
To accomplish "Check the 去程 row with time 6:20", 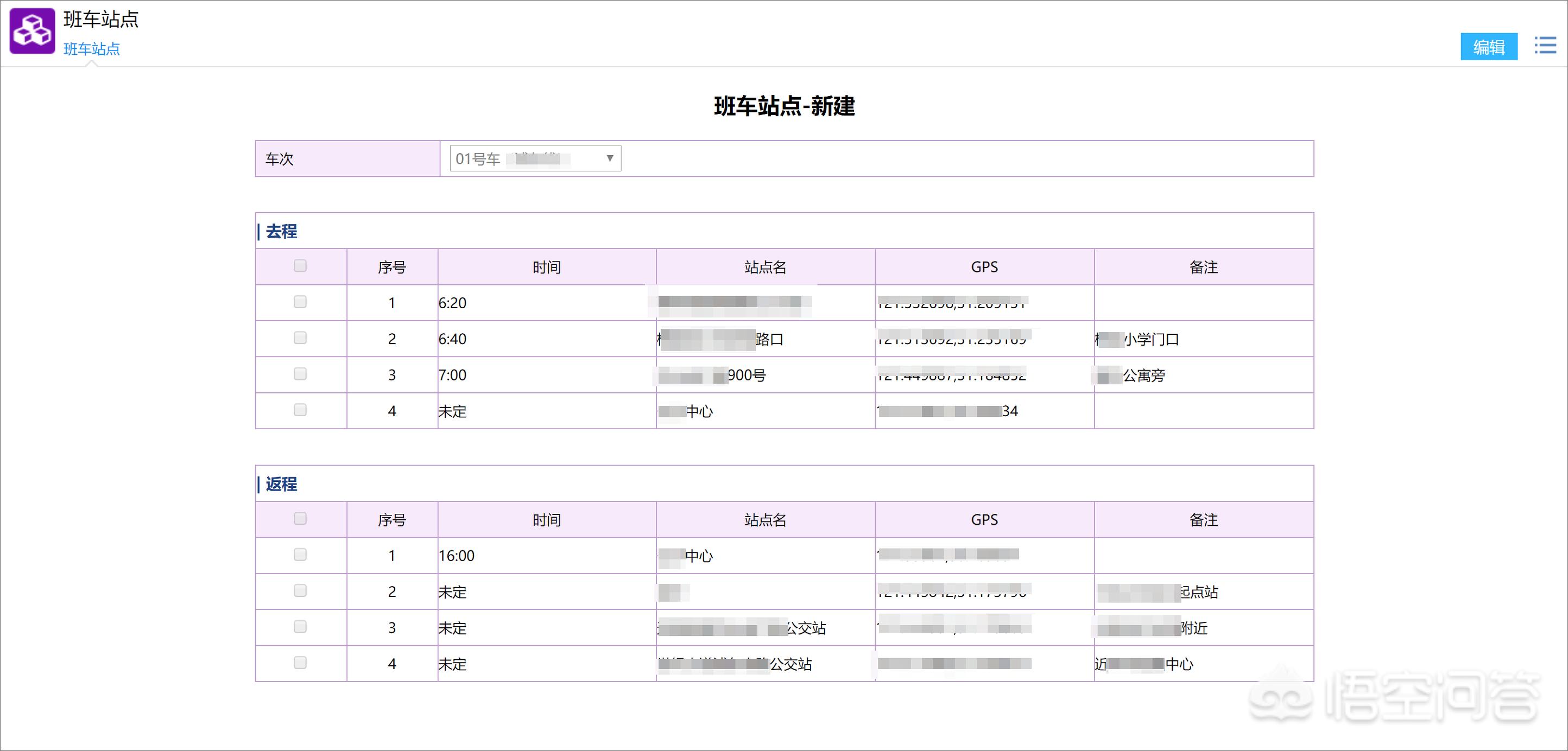I will (x=300, y=302).
